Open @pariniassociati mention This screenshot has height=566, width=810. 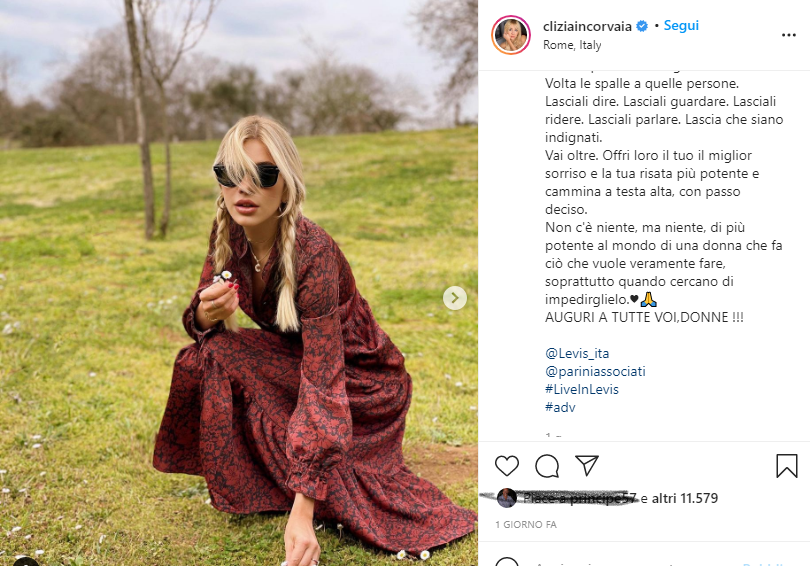[x=595, y=371]
